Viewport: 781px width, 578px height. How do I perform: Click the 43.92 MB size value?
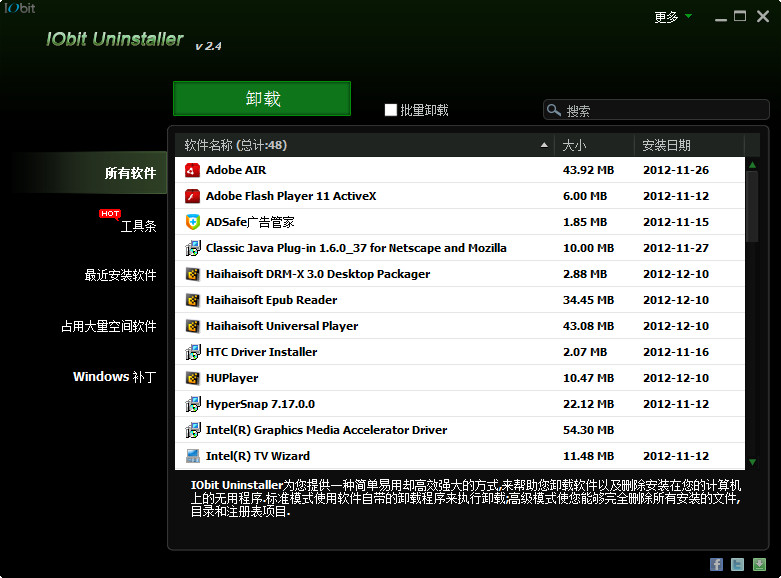coord(588,170)
